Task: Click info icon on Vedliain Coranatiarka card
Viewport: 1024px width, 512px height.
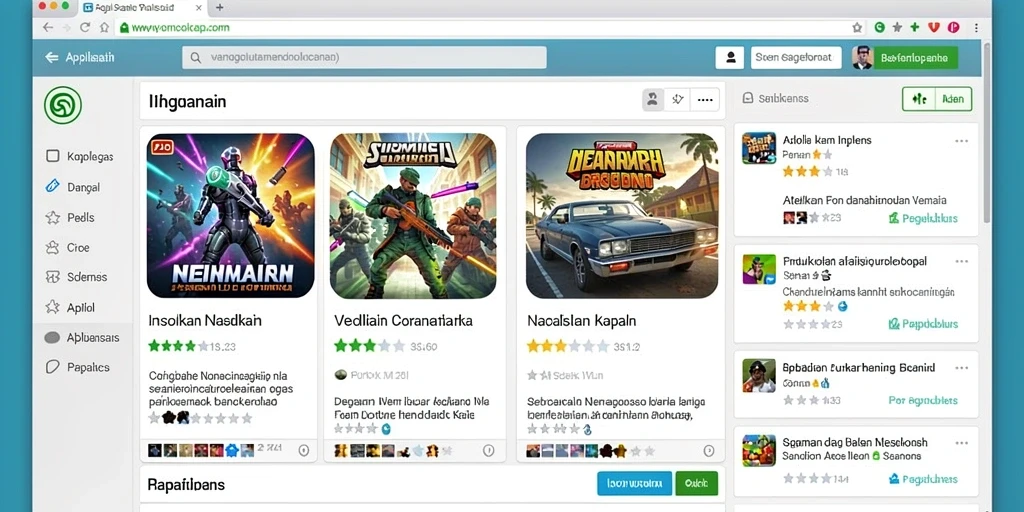Action: point(488,451)
